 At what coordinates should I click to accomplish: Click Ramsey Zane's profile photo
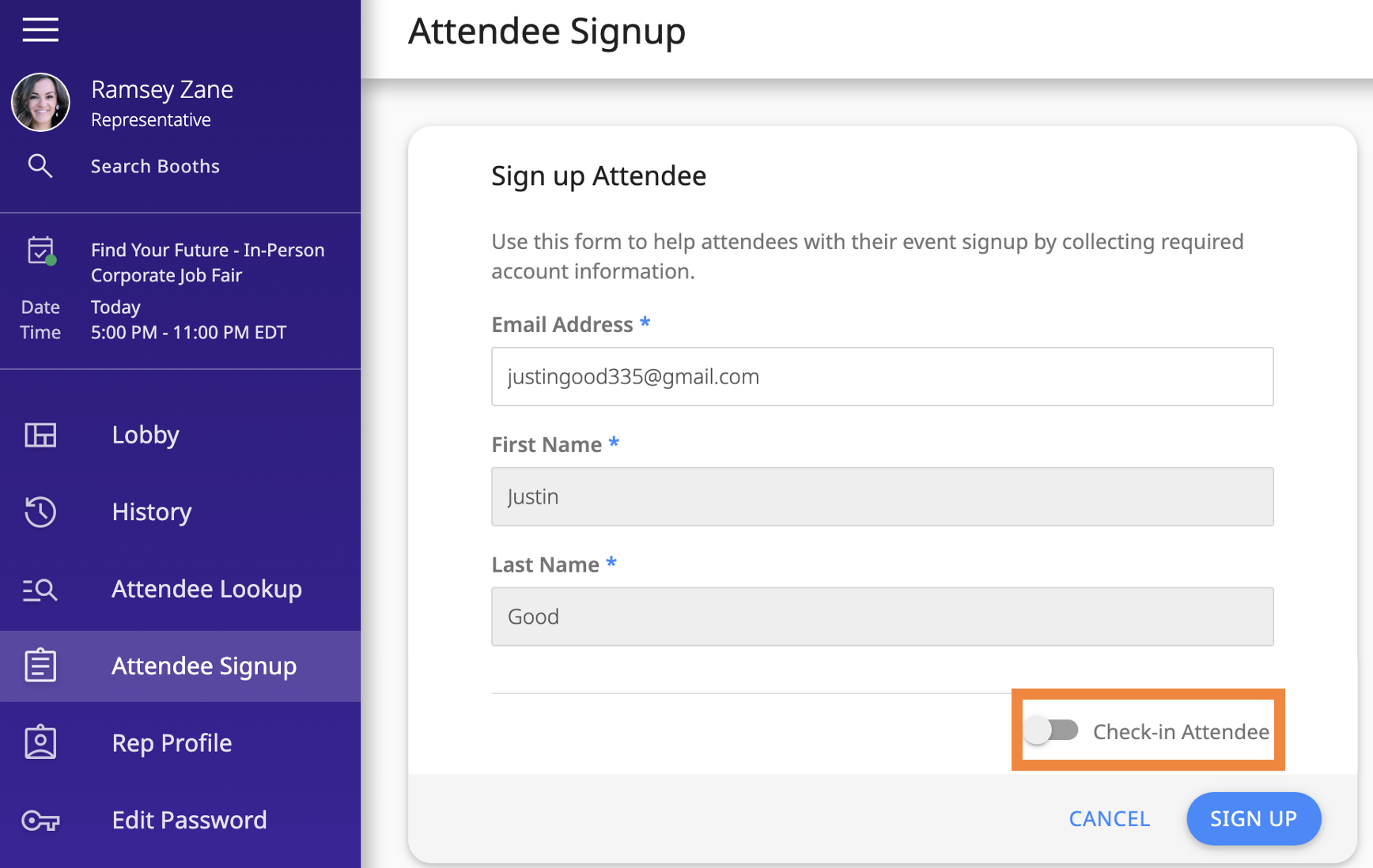[x=40, y=102]
